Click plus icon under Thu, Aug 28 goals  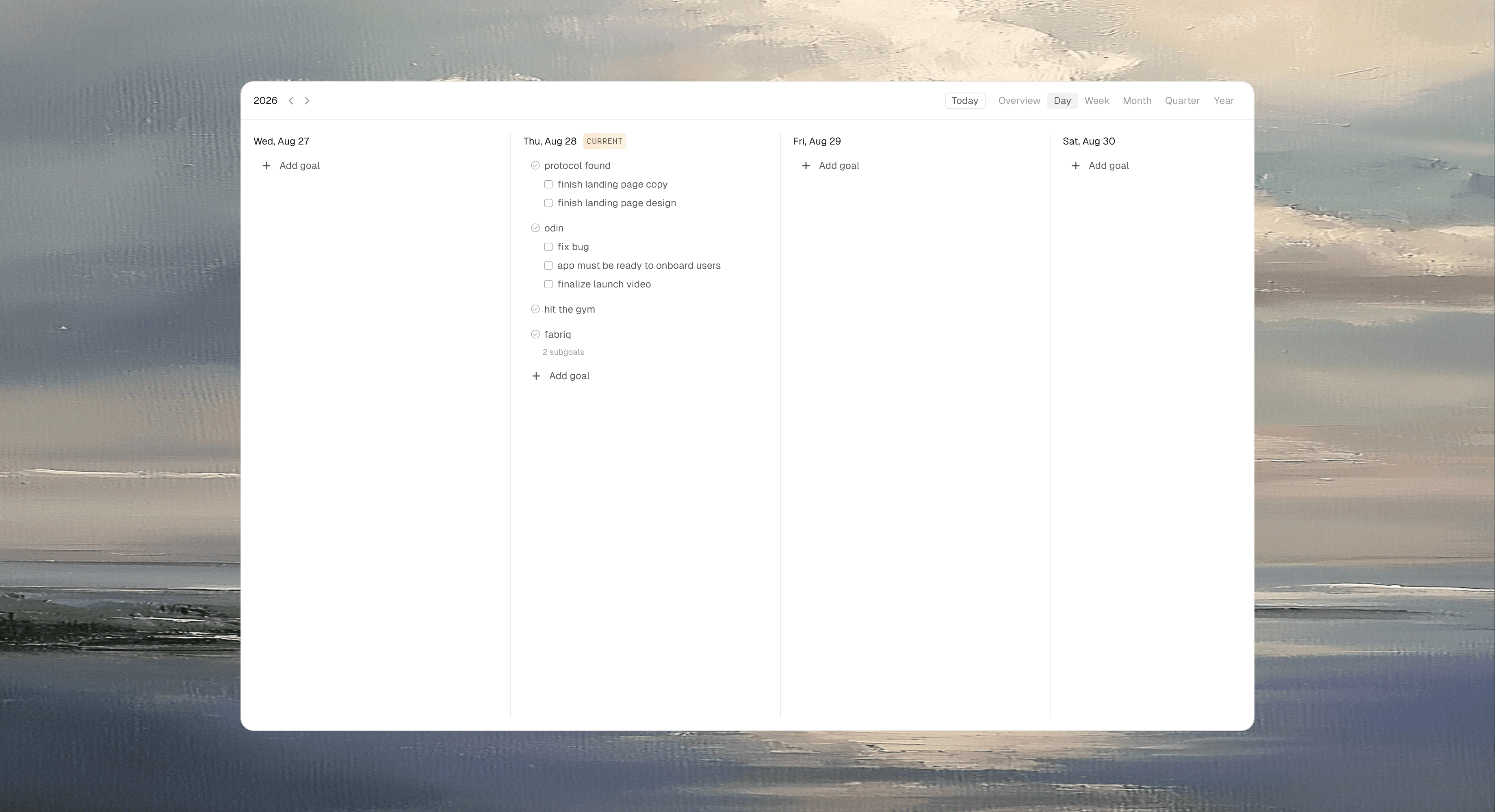536,376
